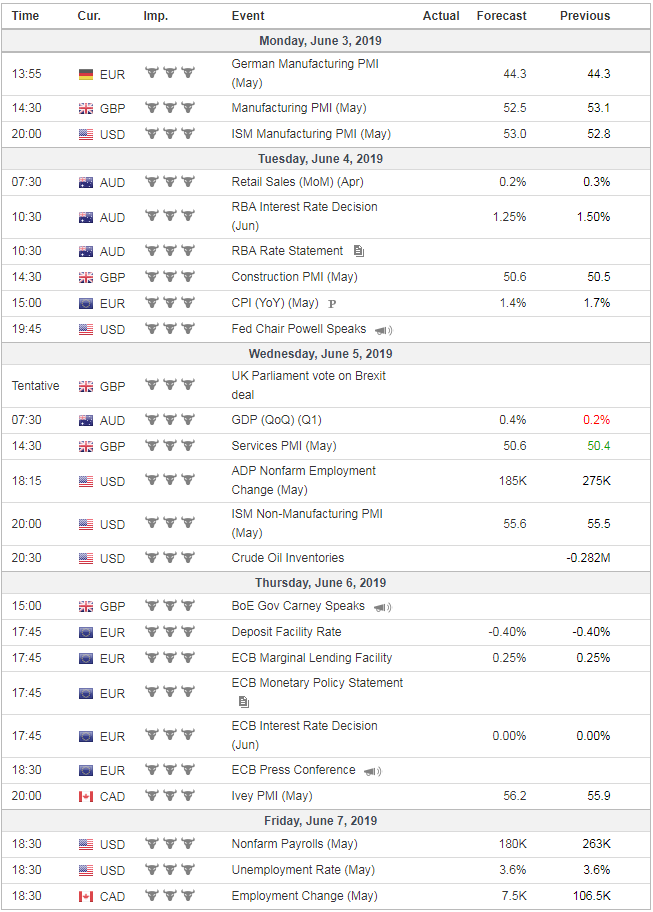Click the Actual column header
Viewport: 653px width, 912px height.
tap(441, 16)
